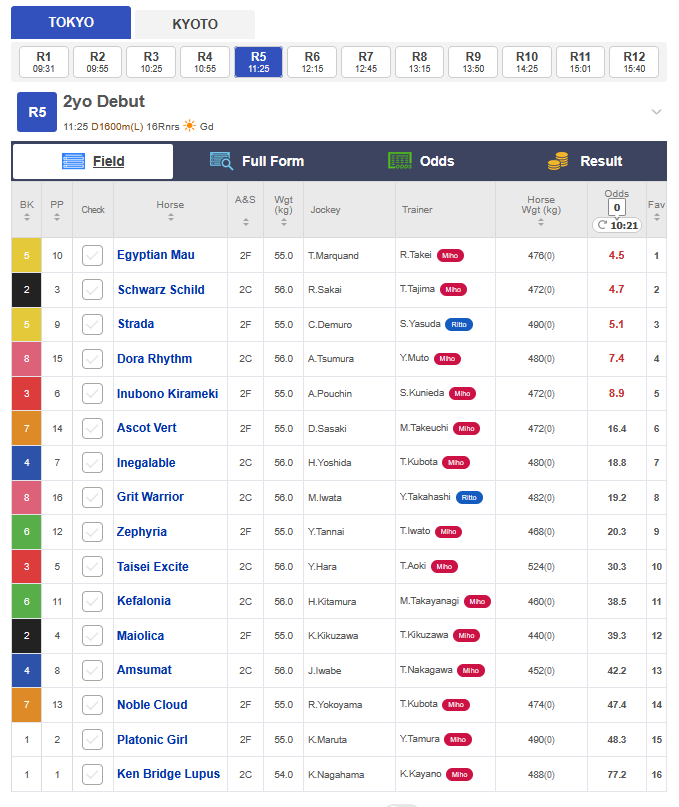Click the odds count box showing 0
679x807 pixels.
(617, 207)
